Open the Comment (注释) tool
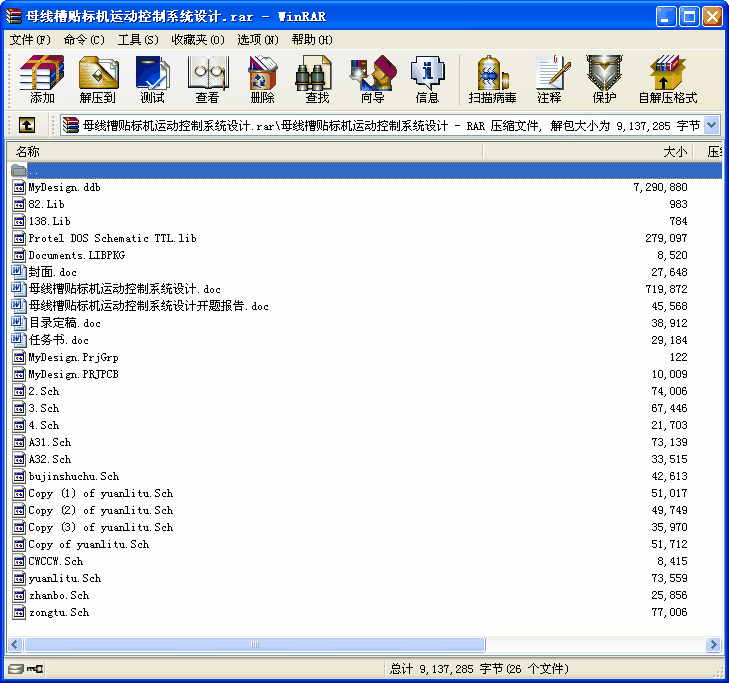Screen dimensions: 729x683 pyautogui.click(x=550, y=79)
